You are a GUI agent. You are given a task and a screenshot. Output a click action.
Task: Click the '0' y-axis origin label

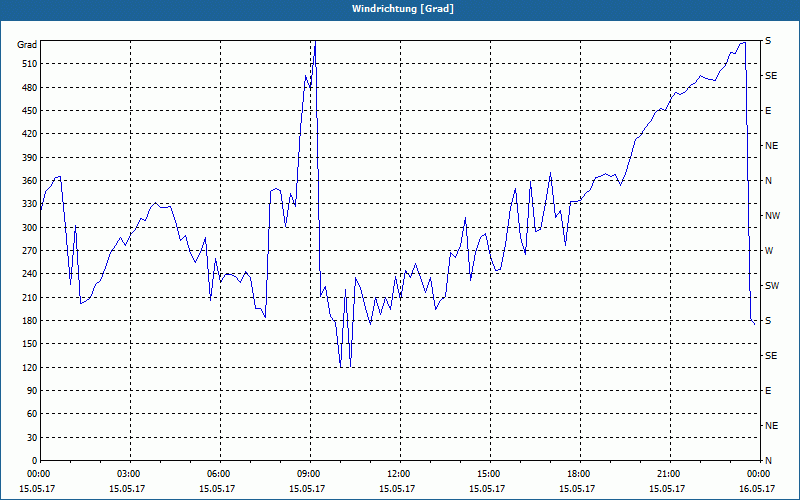[x=34, y=461]
